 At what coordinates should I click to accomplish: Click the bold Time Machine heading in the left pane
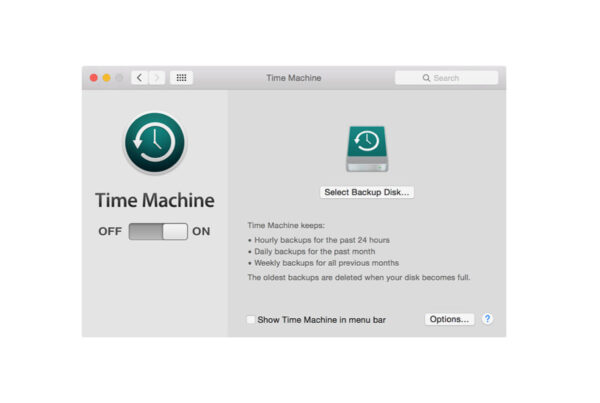click(154, 200)
